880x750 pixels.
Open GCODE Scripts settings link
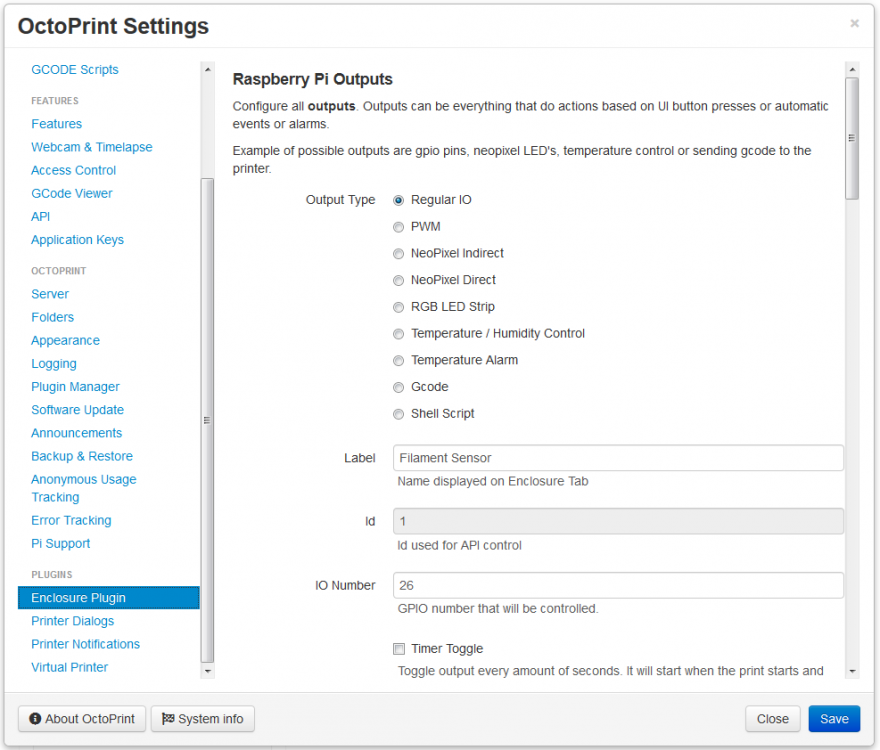click(x=74, y=70)
